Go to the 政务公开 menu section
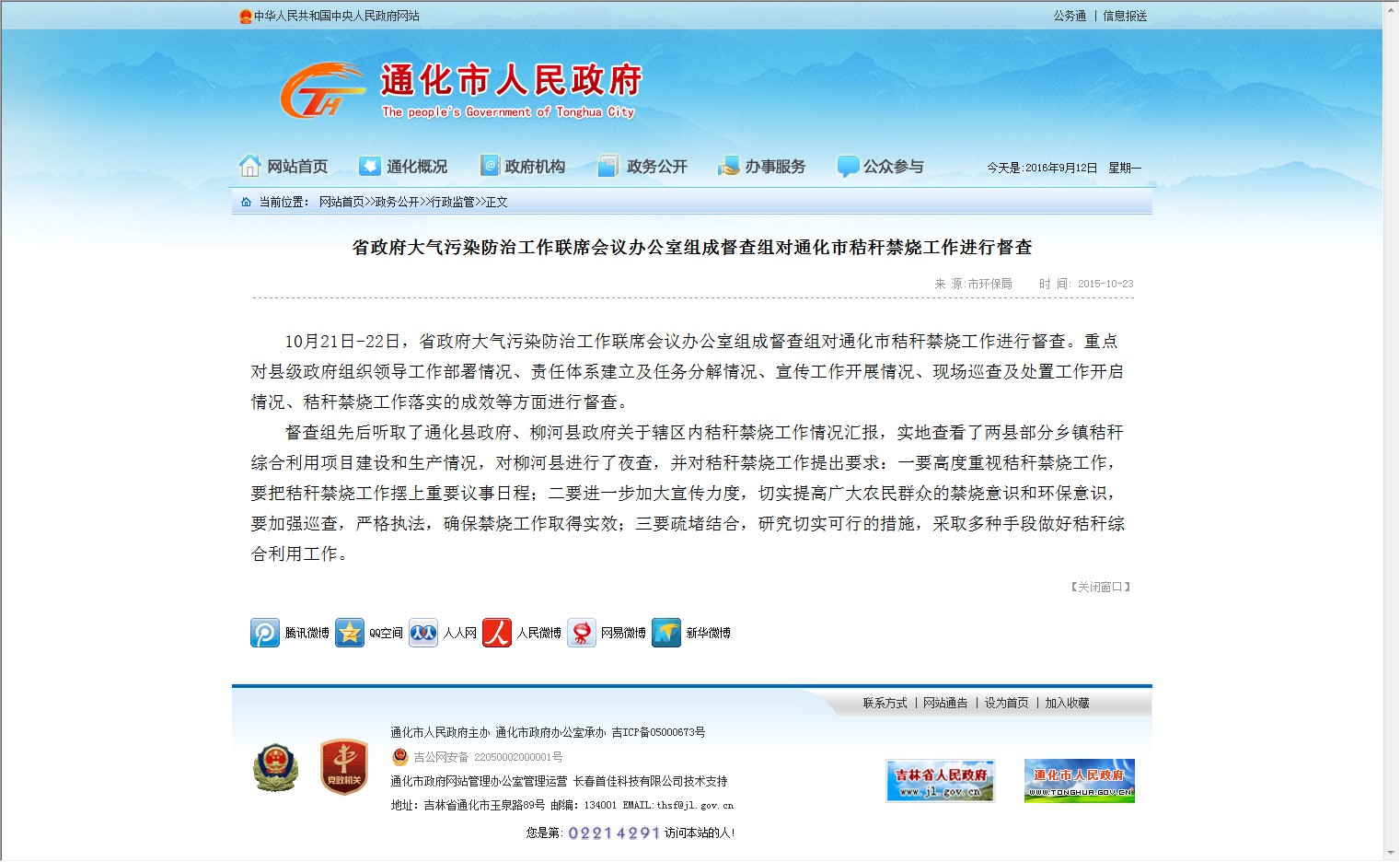Screen dimensions: 1400x862 [x=642, y=167]
